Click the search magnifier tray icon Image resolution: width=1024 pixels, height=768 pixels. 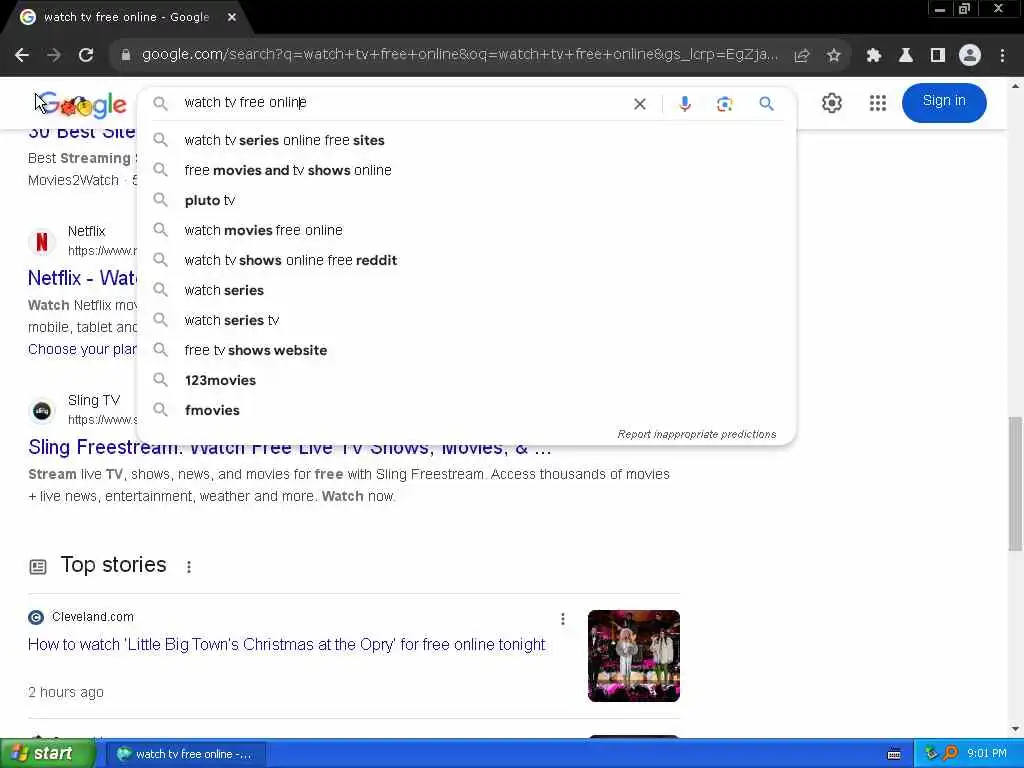[x=950, y=754]
